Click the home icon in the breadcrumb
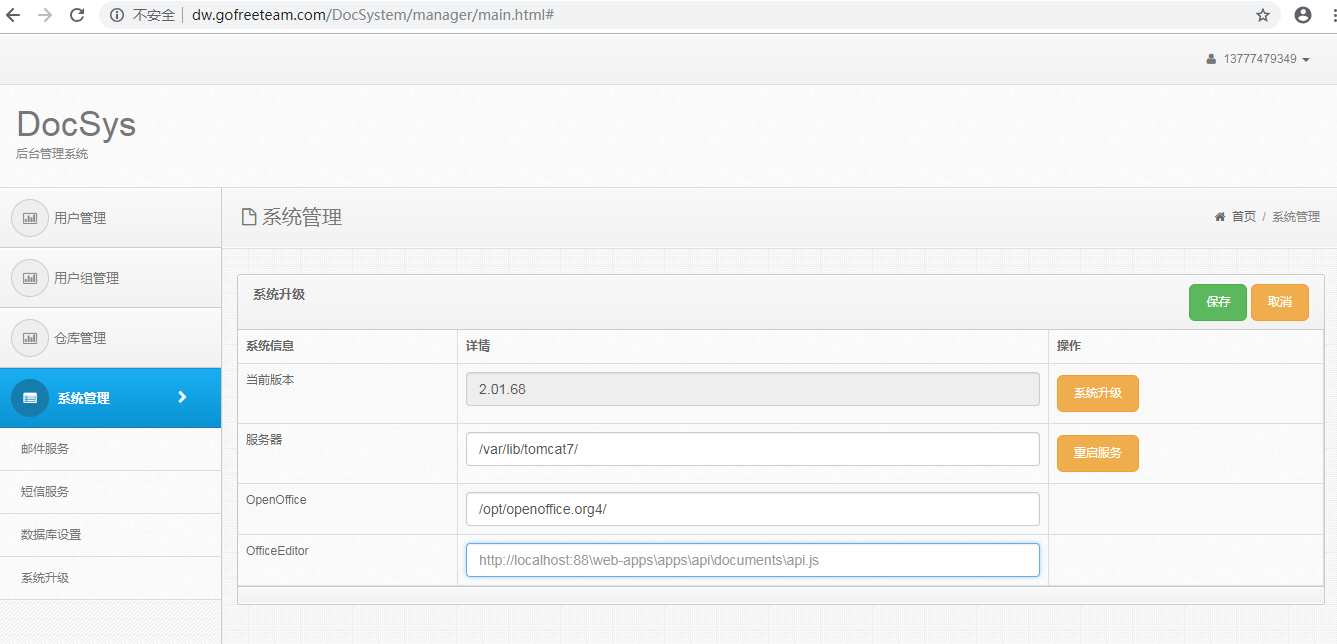The width and height of the screenshot is (1337, 644). pos(1220,216)
